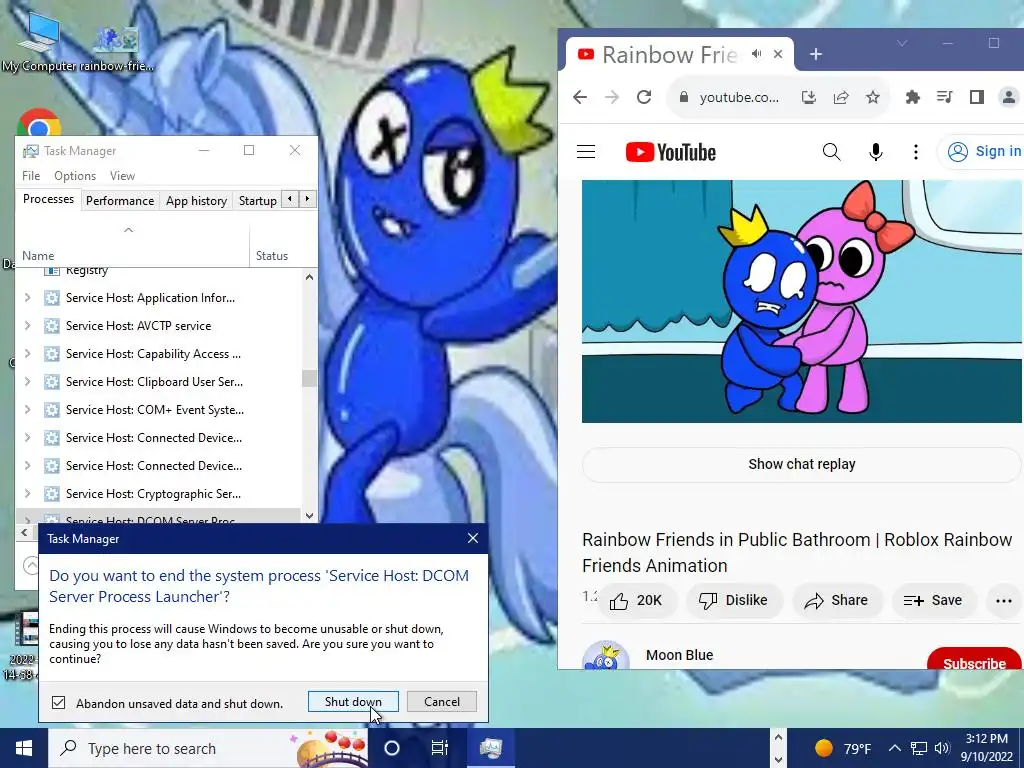Open the browser Extensions puzzle icon

click(x=912, y=97)
